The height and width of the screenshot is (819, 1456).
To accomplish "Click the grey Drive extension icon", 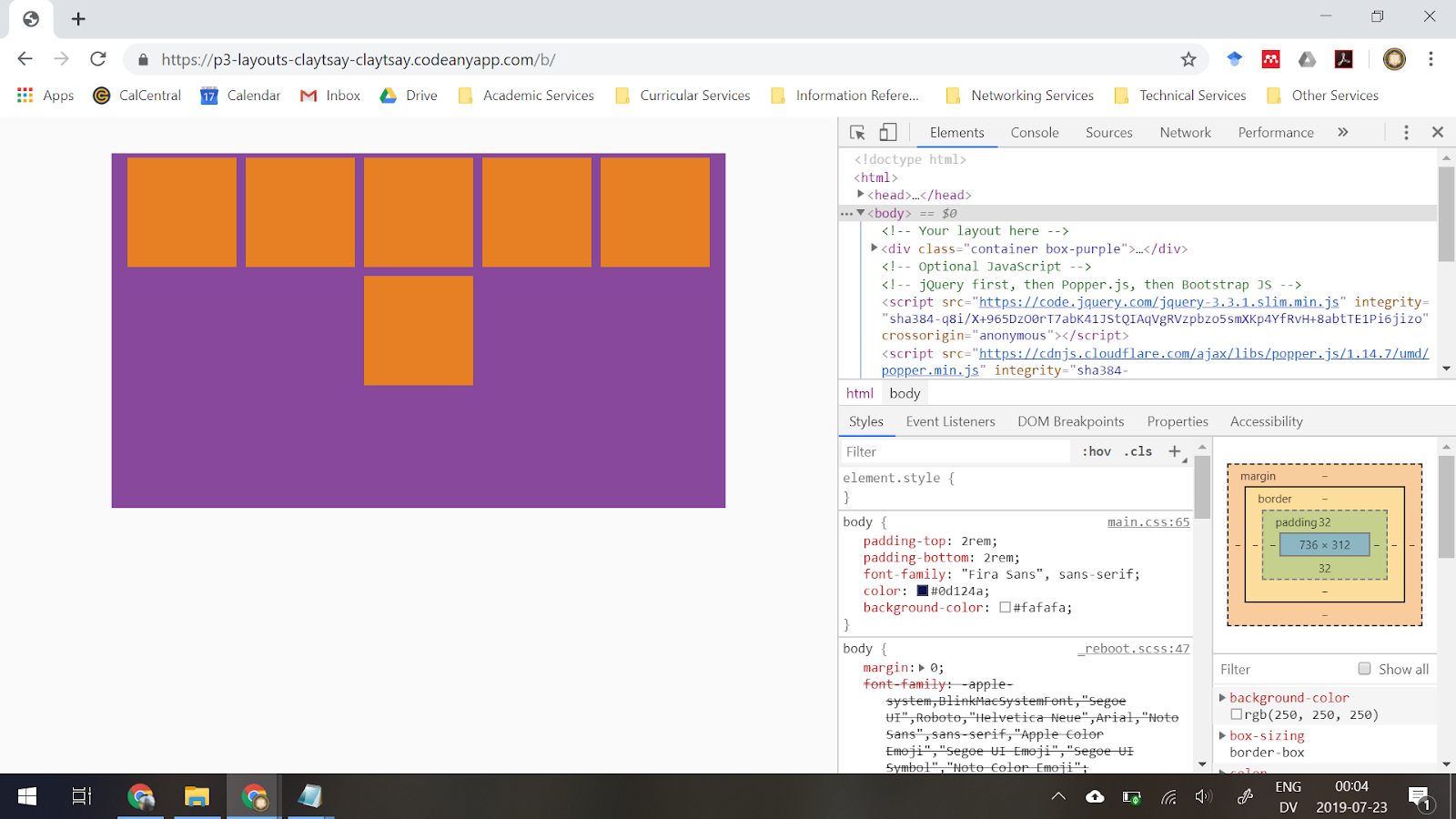I will click(1308, 59).
